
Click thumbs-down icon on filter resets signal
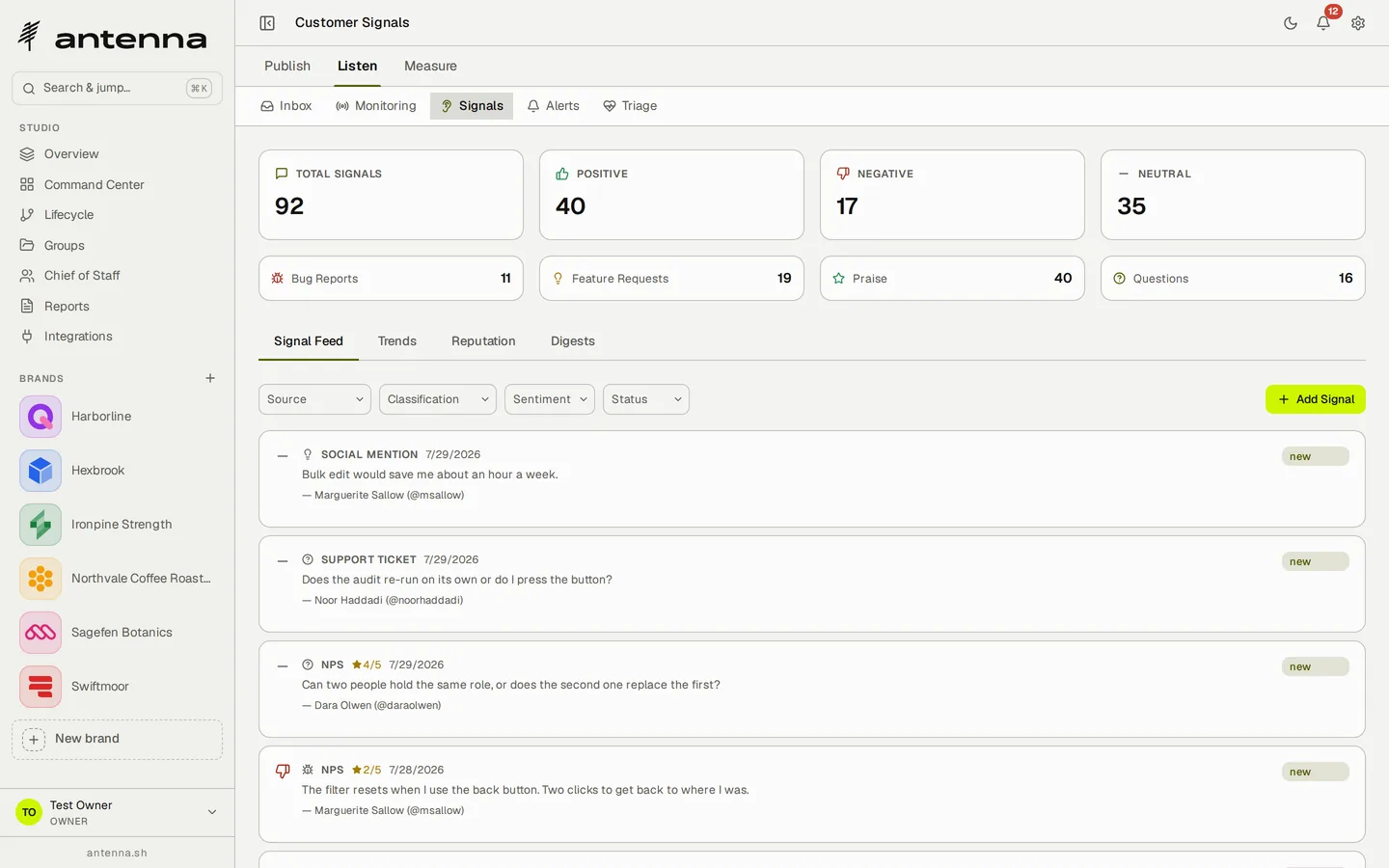tap(283, 772)
